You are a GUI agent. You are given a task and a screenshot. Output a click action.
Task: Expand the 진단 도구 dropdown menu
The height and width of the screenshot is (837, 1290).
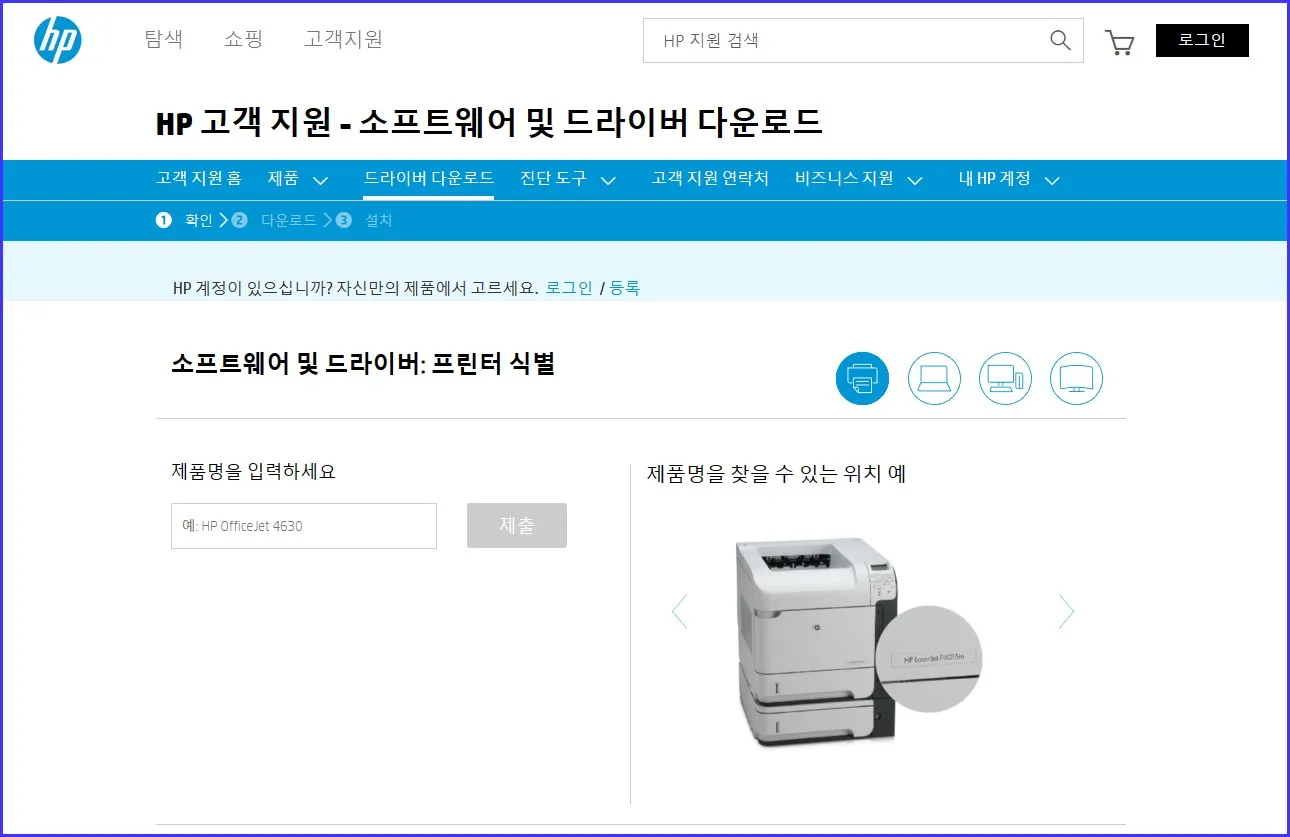coord(568,179)
